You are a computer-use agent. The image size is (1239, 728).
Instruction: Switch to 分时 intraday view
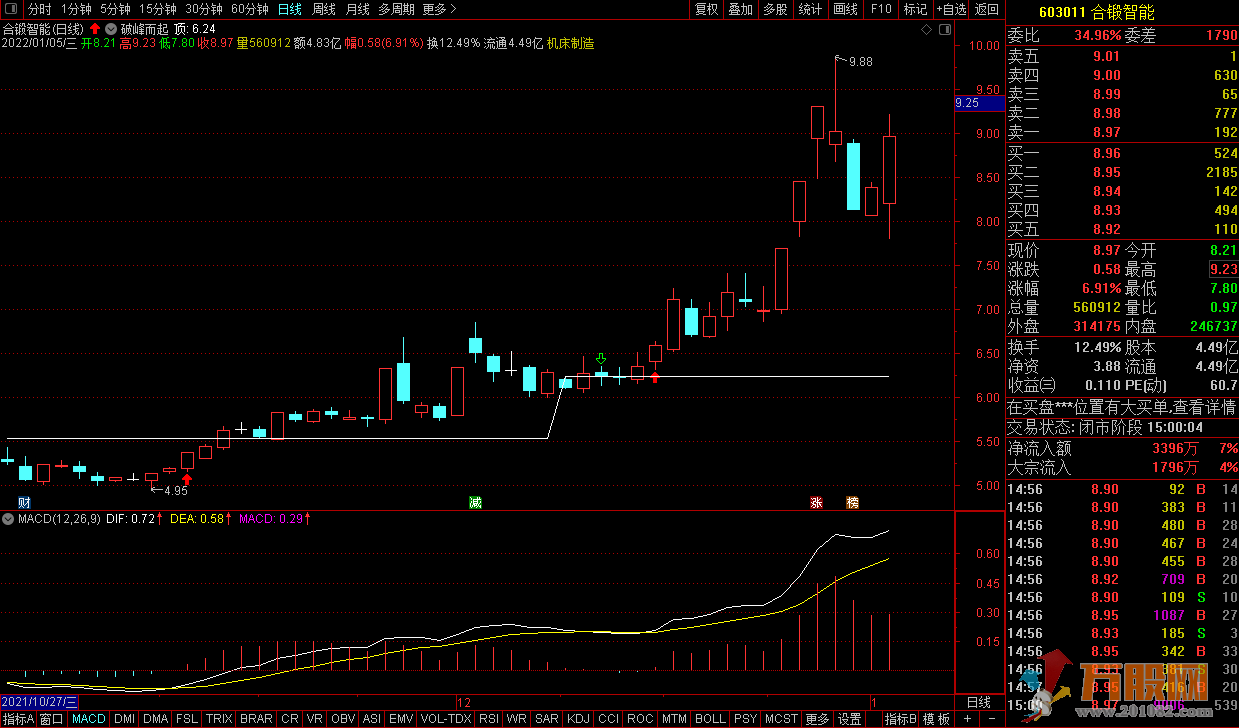point(39,9)
